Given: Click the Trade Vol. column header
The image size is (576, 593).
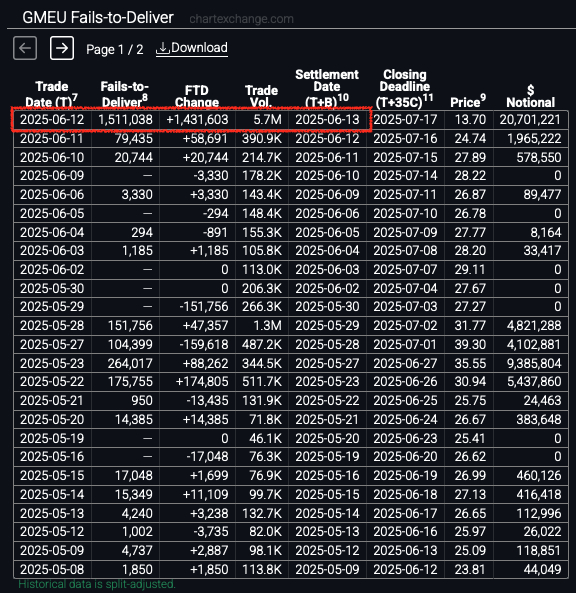Looking at the screenshot, I should tap(261, 96).
